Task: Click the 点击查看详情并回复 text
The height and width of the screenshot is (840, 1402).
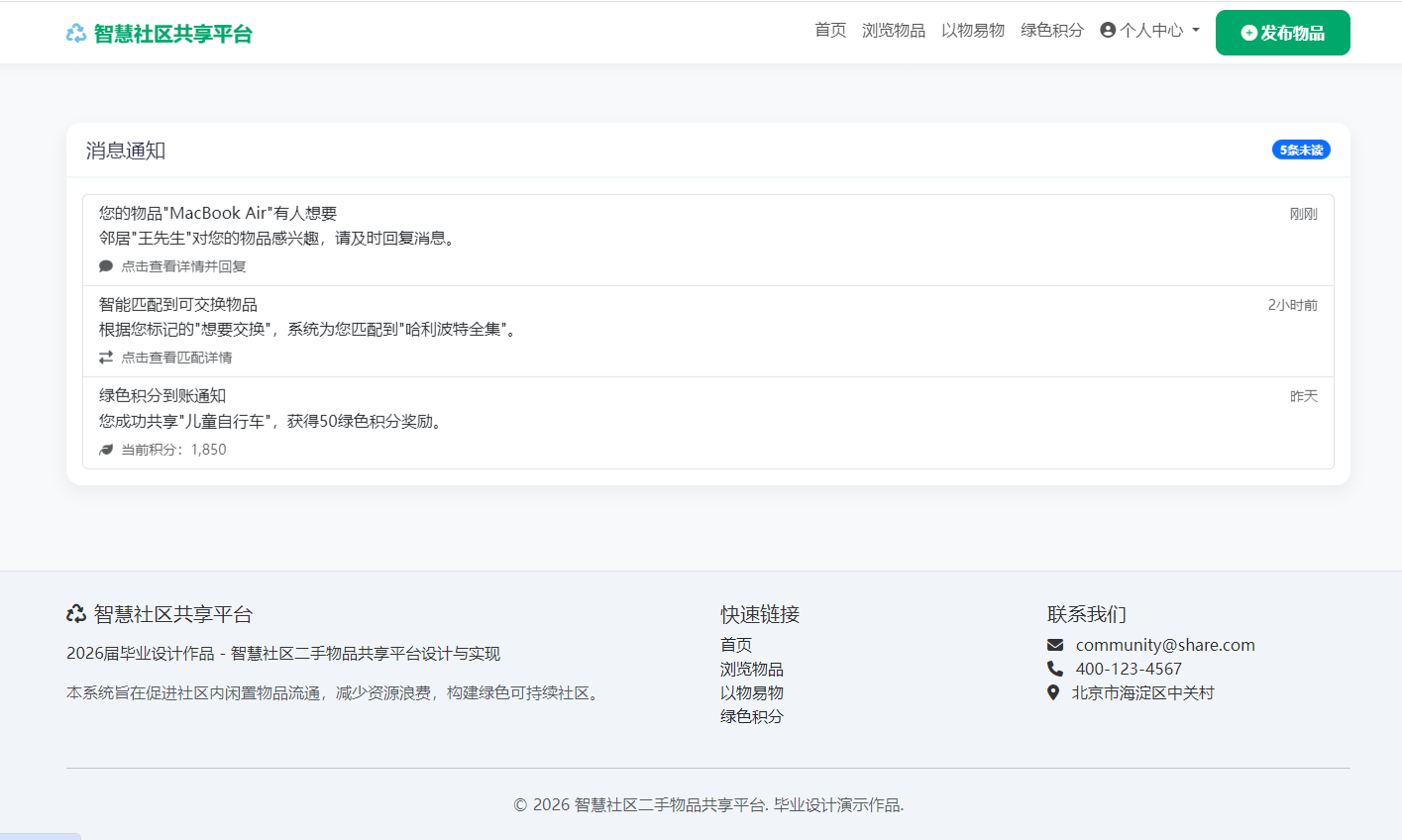Action: (183, 266)
